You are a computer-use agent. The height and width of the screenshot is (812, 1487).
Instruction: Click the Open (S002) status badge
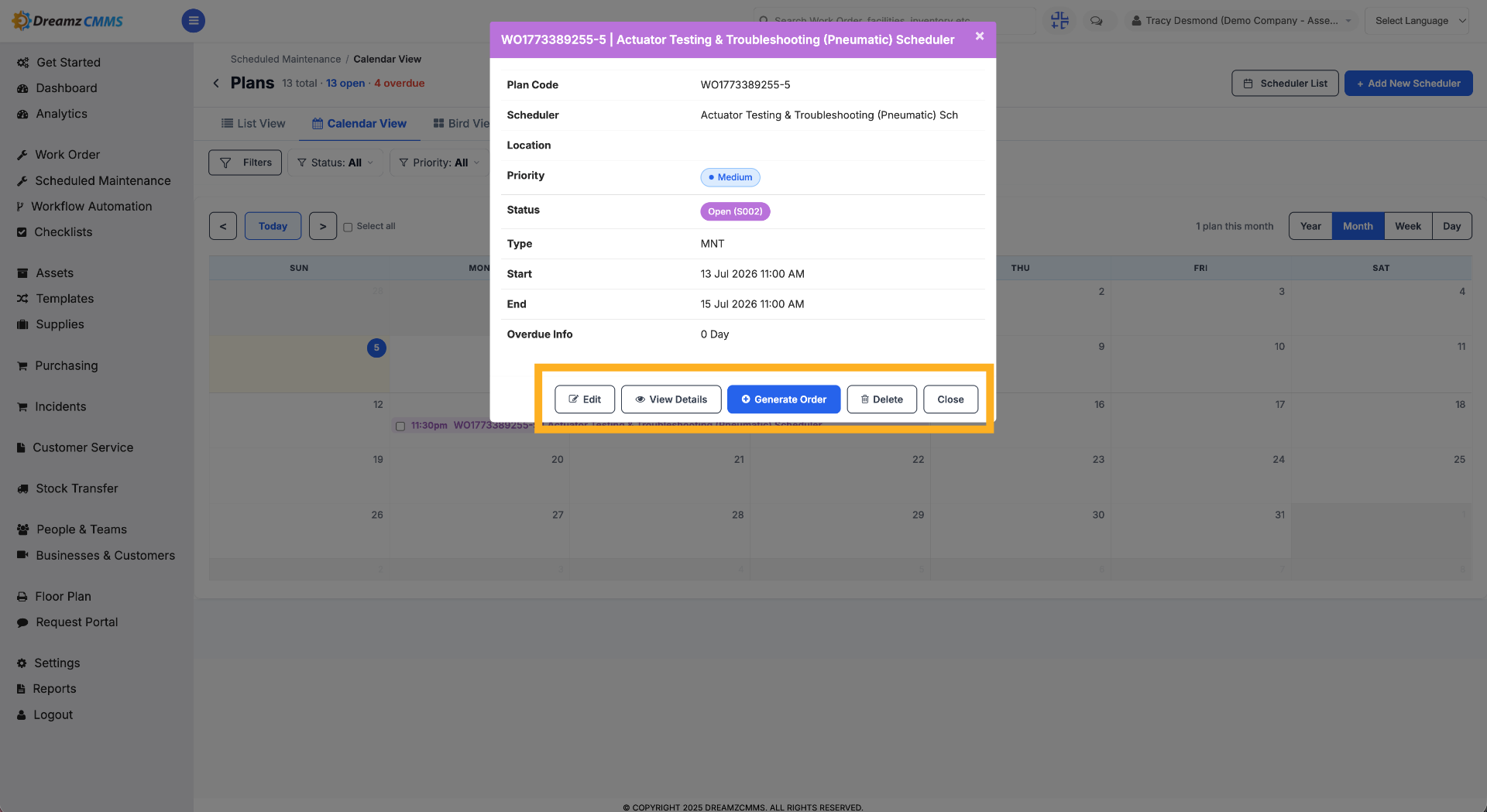coord(735,211)
